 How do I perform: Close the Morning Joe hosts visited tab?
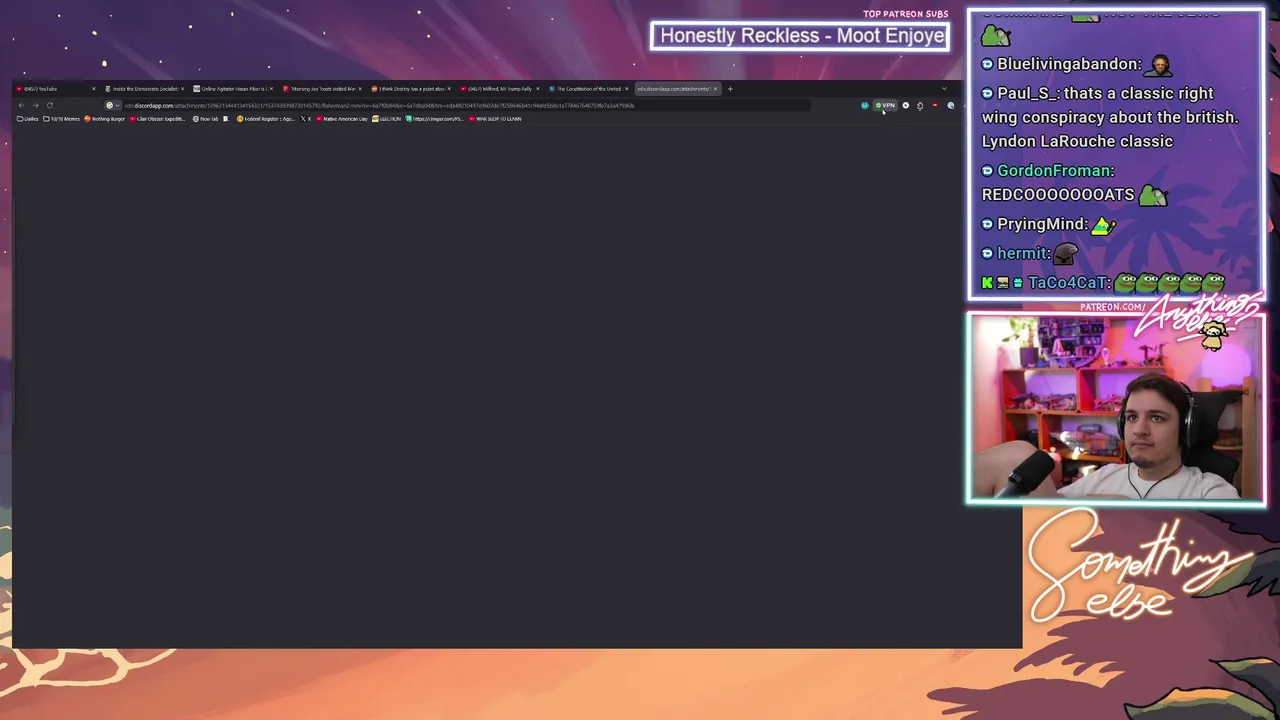(360, 89)
